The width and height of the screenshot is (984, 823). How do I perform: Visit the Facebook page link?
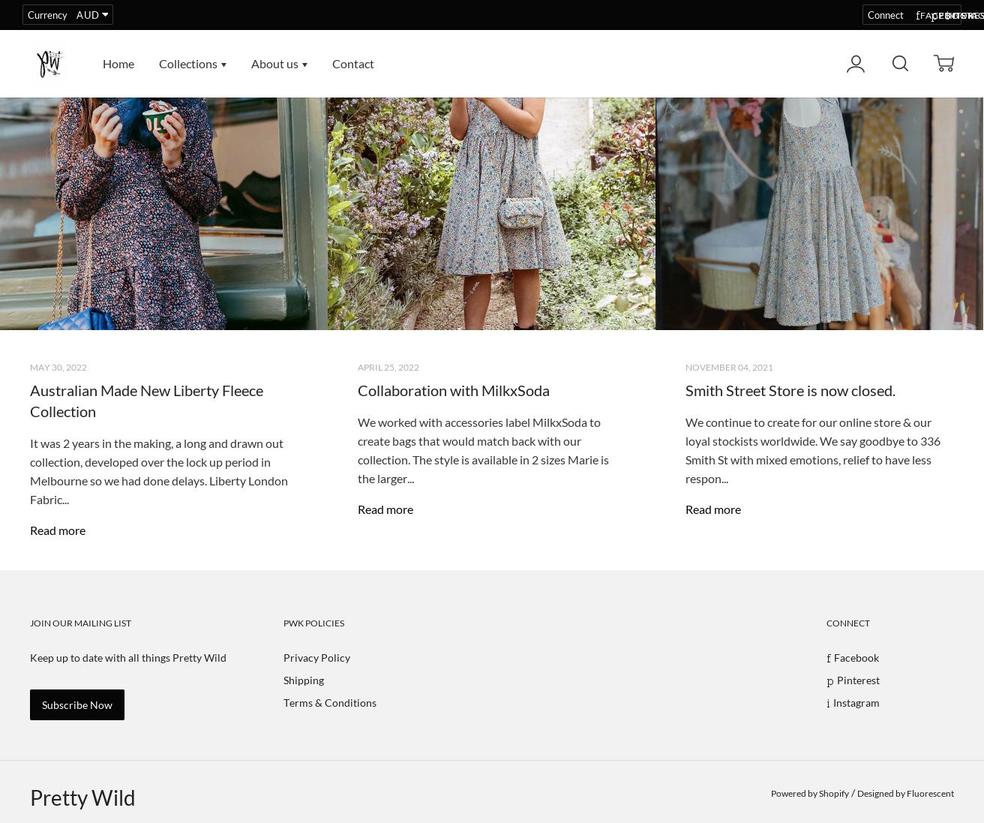(x=853, y=658)
